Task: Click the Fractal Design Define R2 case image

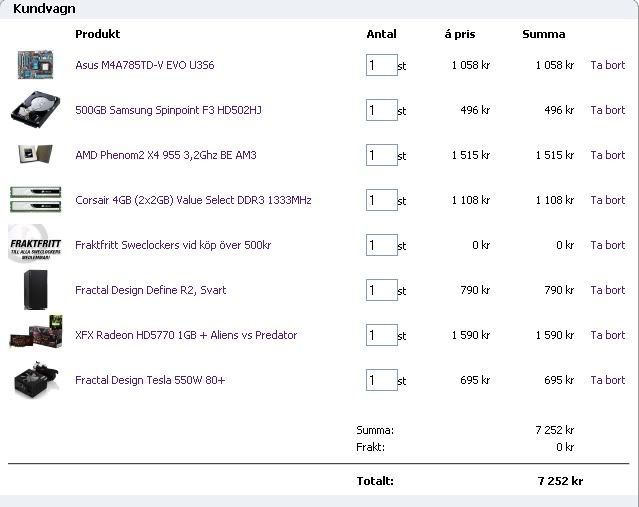Action: pyautogui.click(x=35, y=290)
